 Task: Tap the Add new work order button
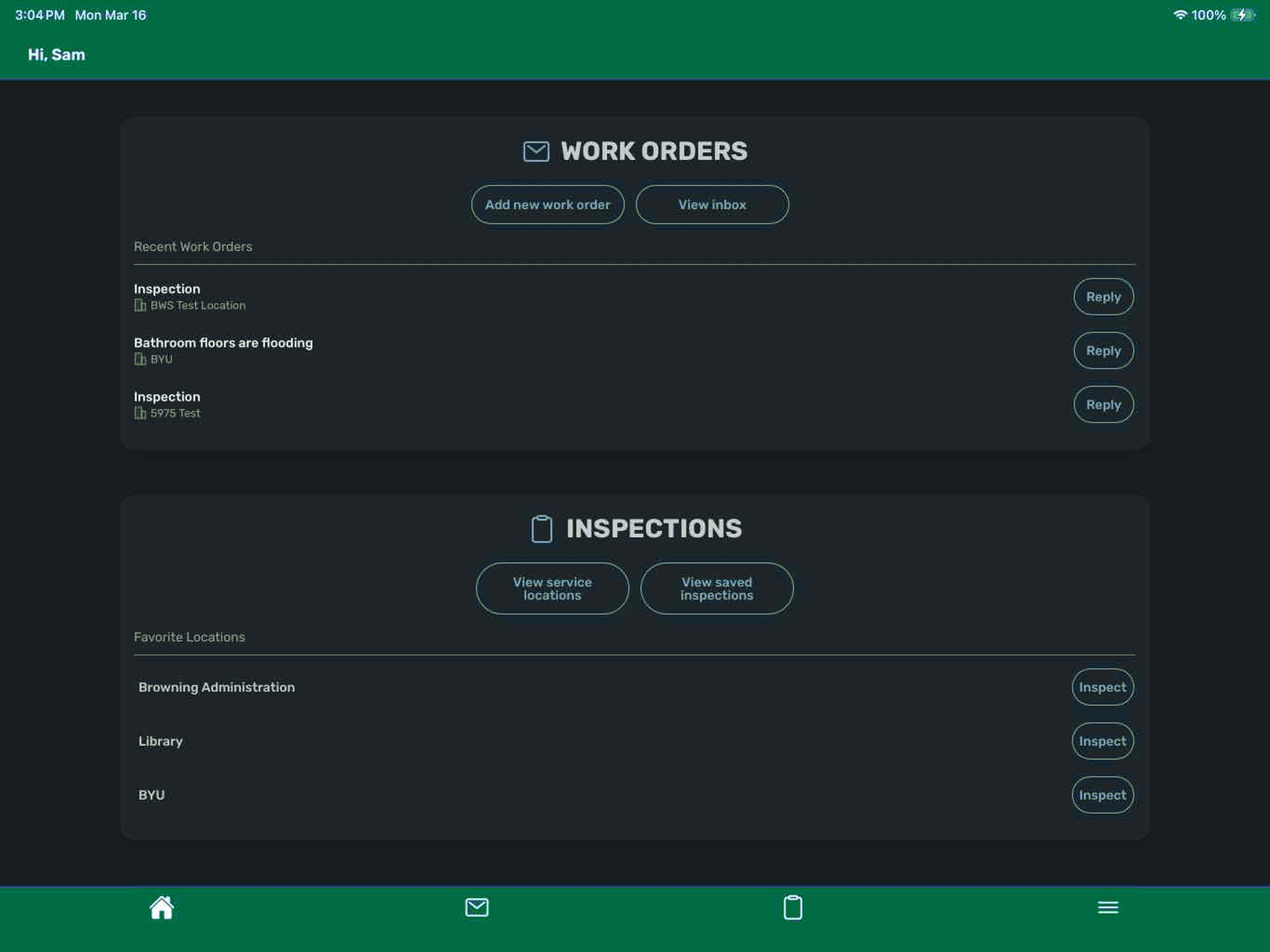pyautogui.click(x=548, y=205)
